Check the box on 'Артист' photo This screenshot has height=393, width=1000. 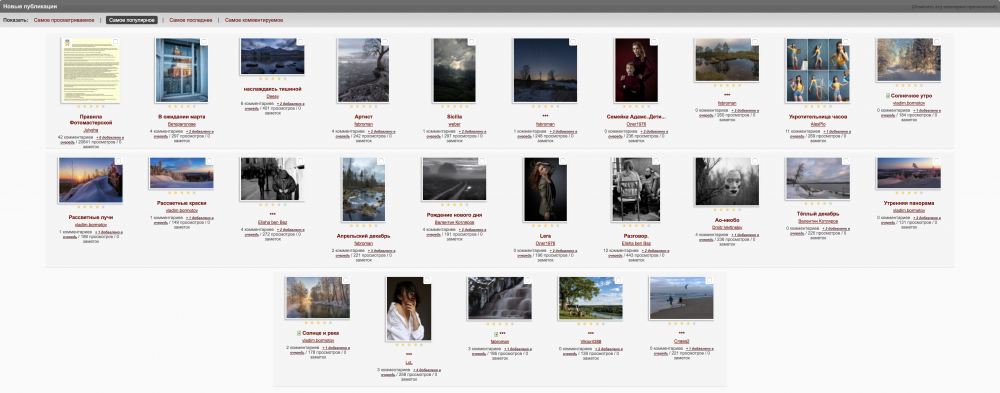coord(385,42)
